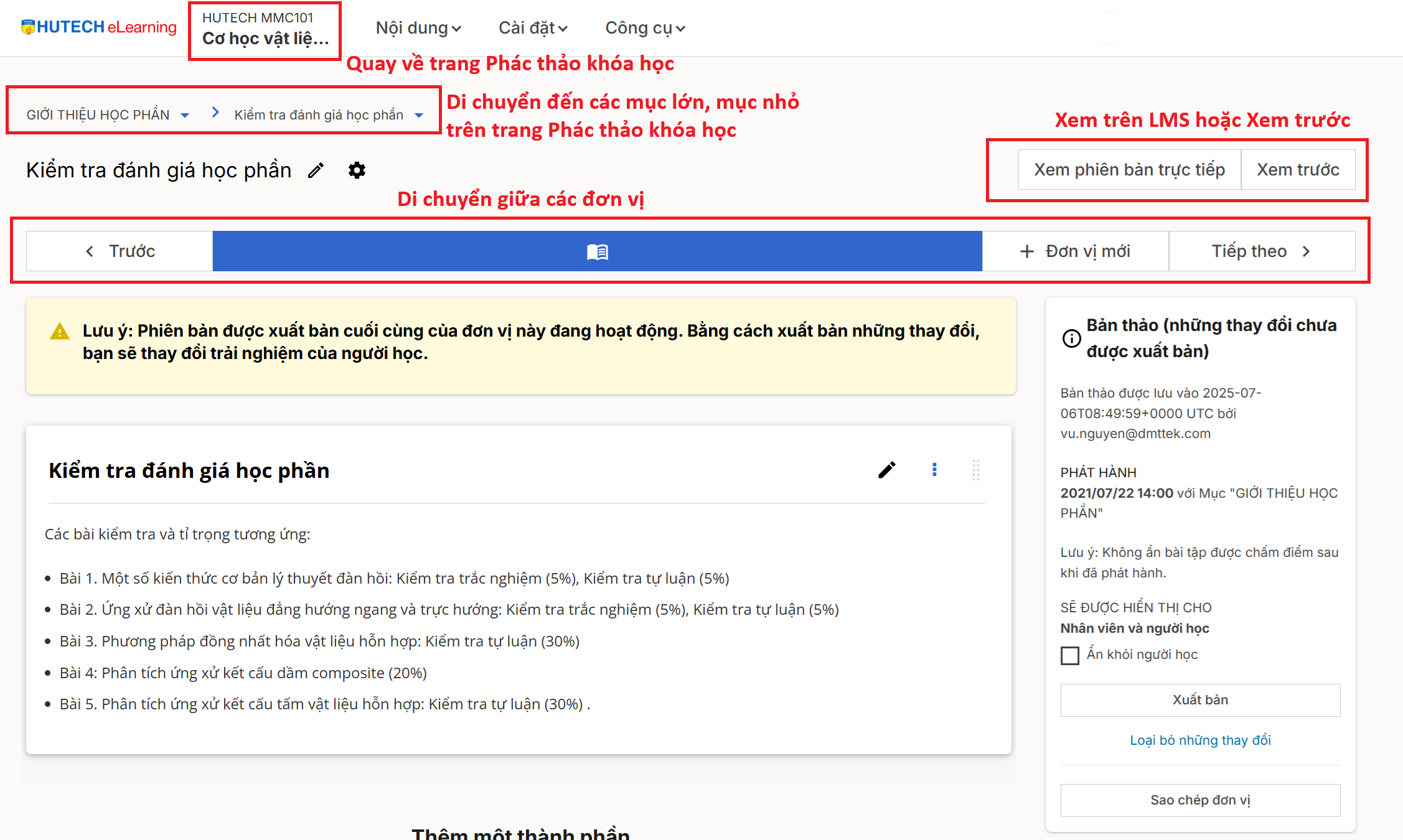Click the draft info circle icon

[1071, 338]
